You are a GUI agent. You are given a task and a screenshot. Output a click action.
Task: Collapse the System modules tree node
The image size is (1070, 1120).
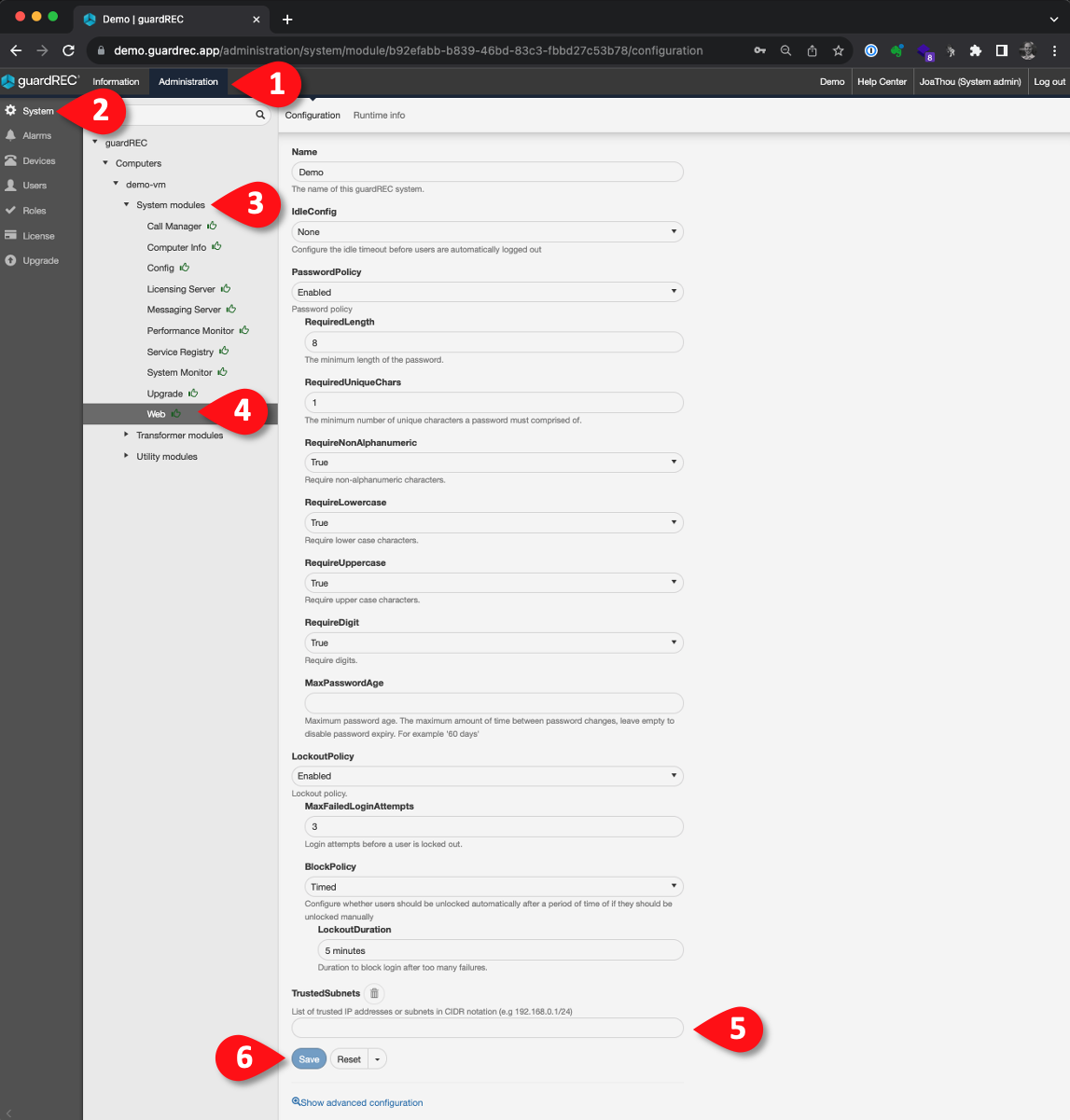[x=127, y=204]
